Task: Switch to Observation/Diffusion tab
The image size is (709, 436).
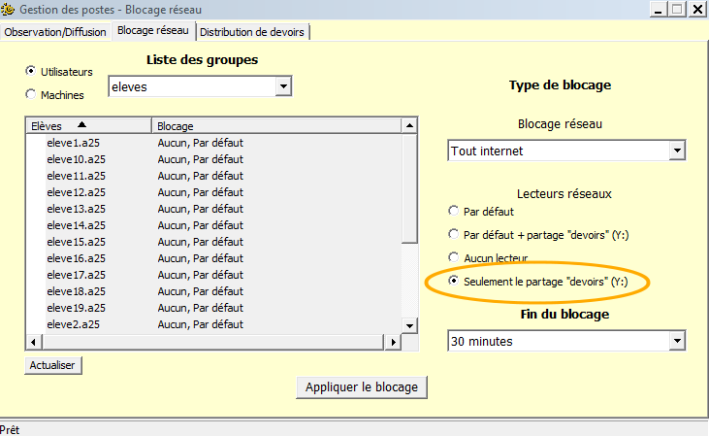Action: click(56, 31)
